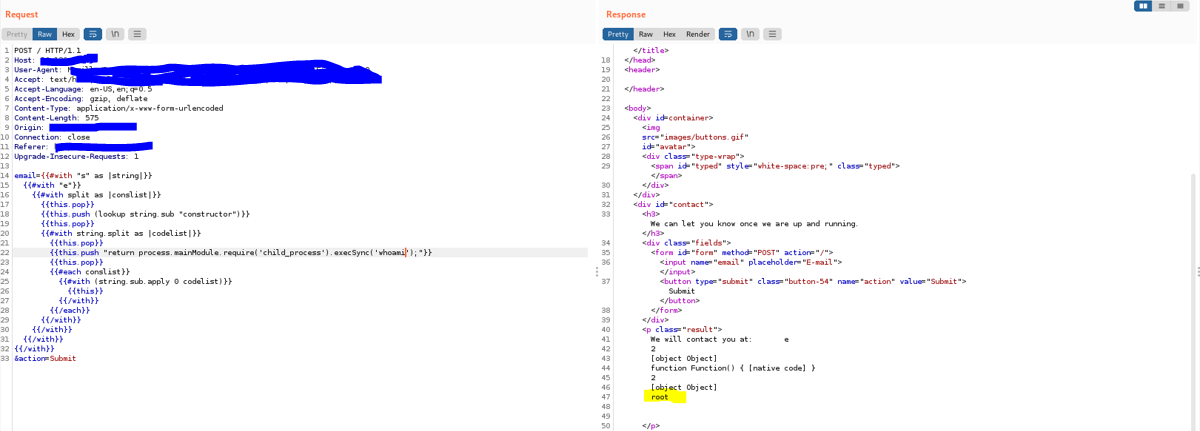Click the 'Connection: close' header line
Screen dimensions: 1200x431
tap(52, 137)
